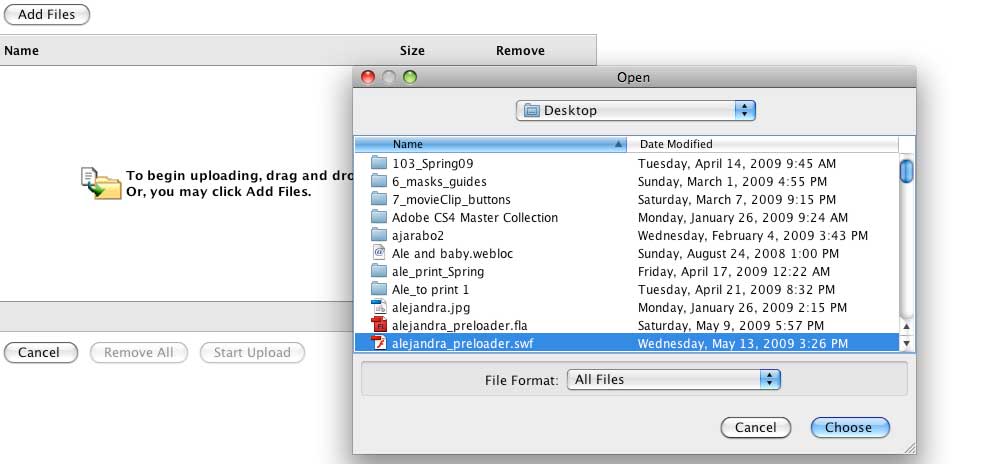Image resolution: width=985 pixels, height=464 pixels.
Task: Cancel the Open dialog
Action: (x=756, y=428)
